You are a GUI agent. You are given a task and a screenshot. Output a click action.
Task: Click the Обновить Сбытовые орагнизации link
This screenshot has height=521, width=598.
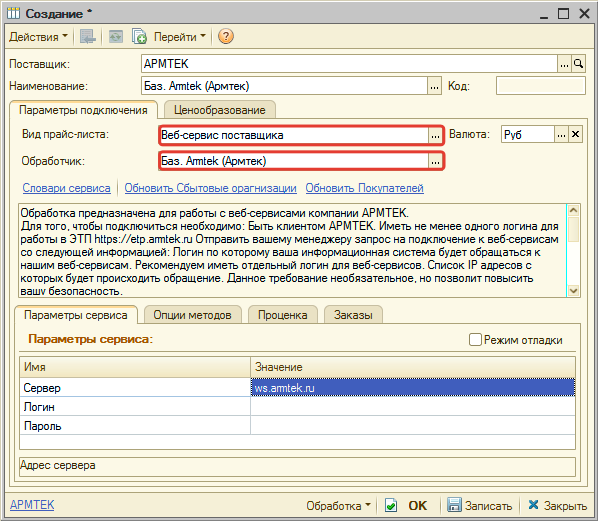(x=211, y=188)
